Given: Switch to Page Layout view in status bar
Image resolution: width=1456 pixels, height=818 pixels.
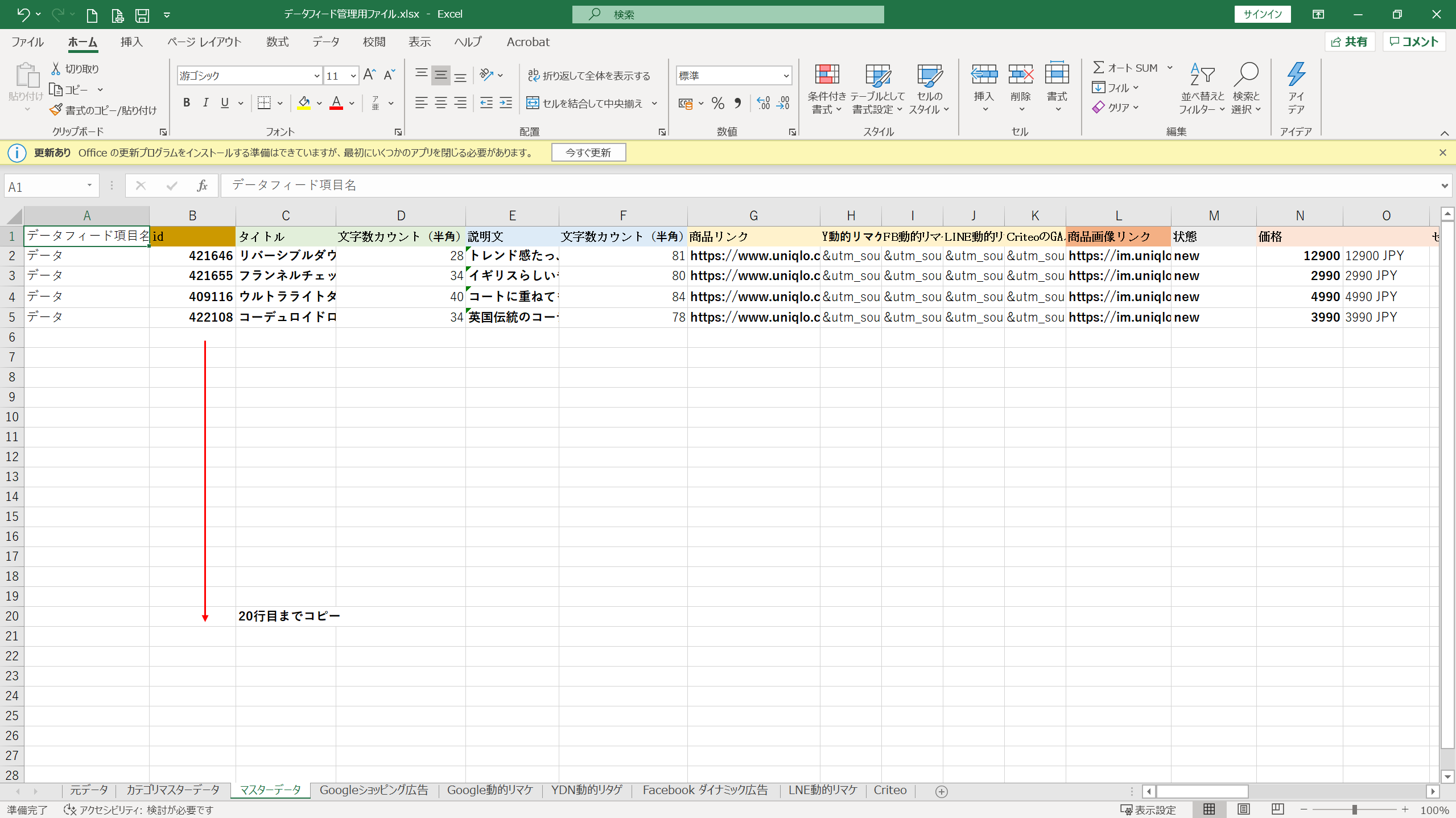Looking at the screenshot, I should (x=1243, y=809).
